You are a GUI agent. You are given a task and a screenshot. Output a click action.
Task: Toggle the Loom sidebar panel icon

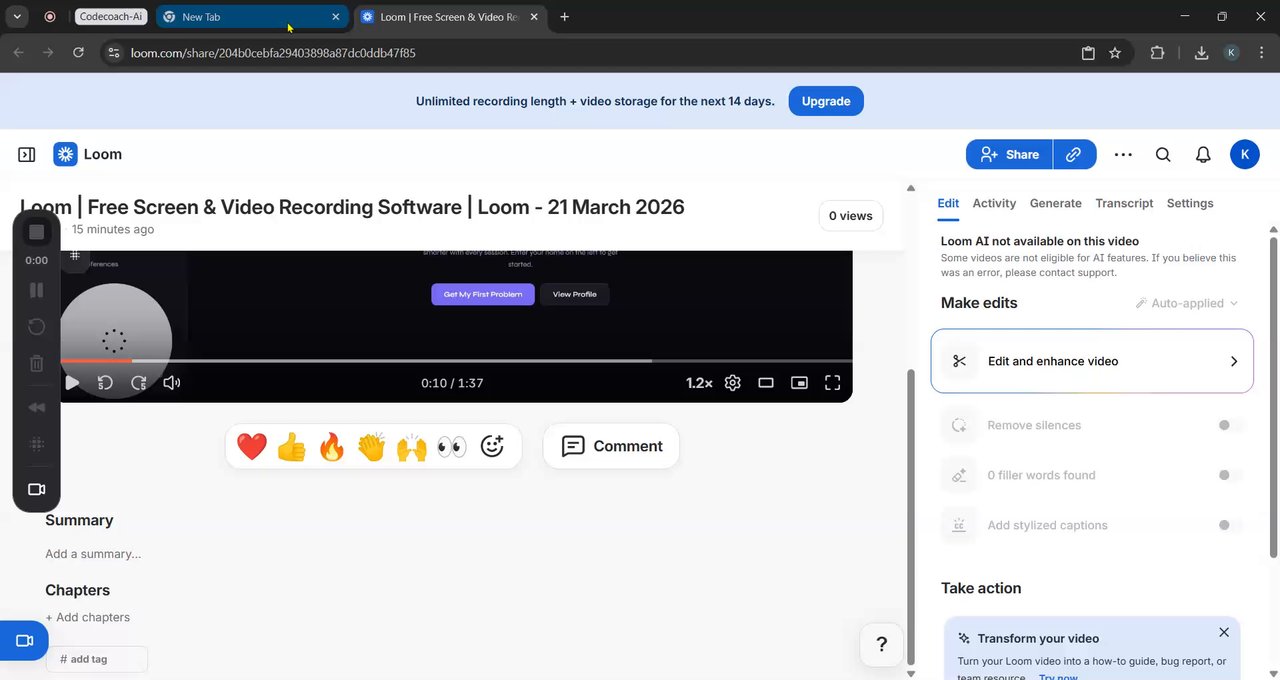27,155
